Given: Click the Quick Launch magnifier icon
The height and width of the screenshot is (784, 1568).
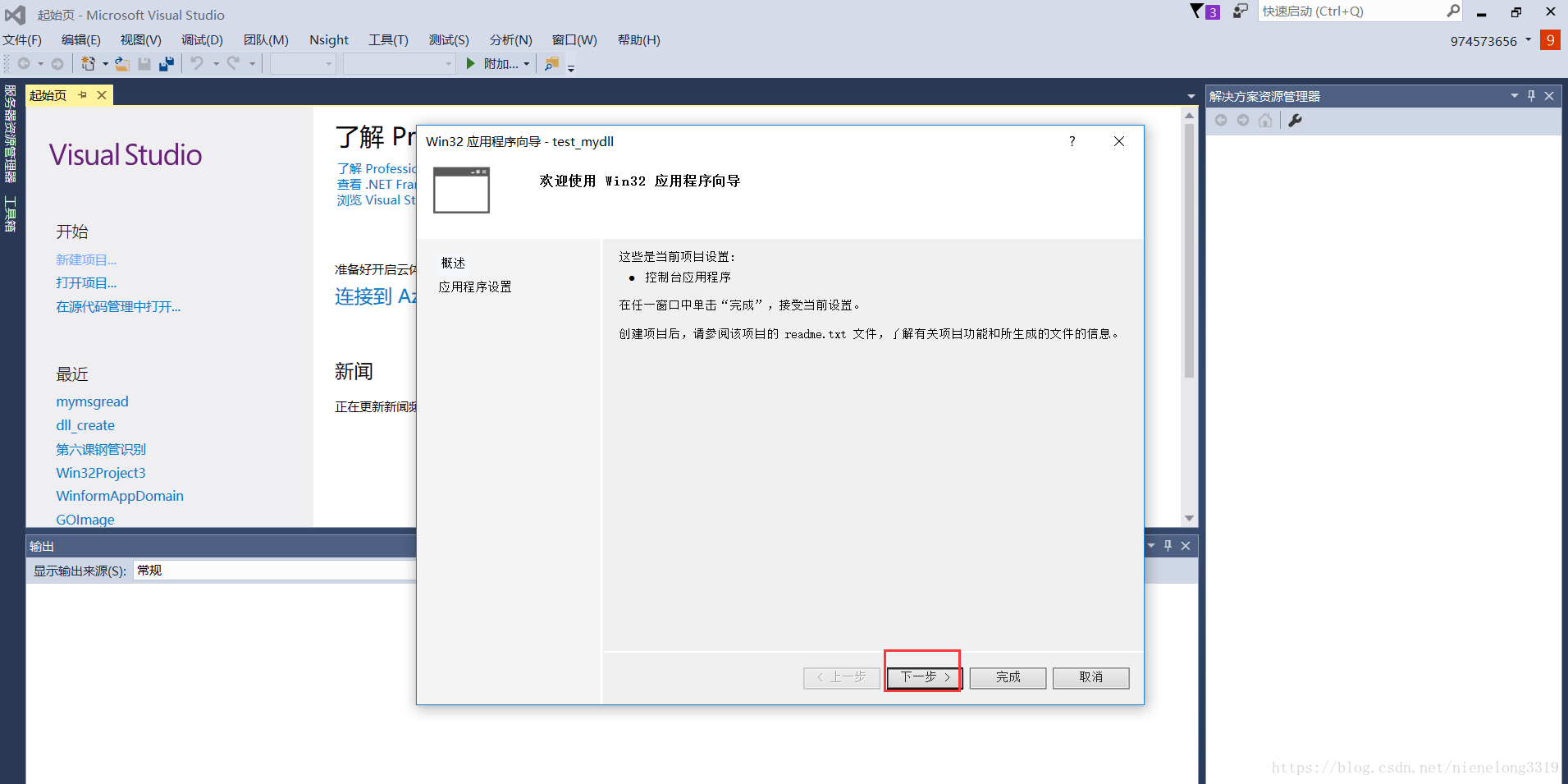Looking at the screenshot, I should [1453, 11].
